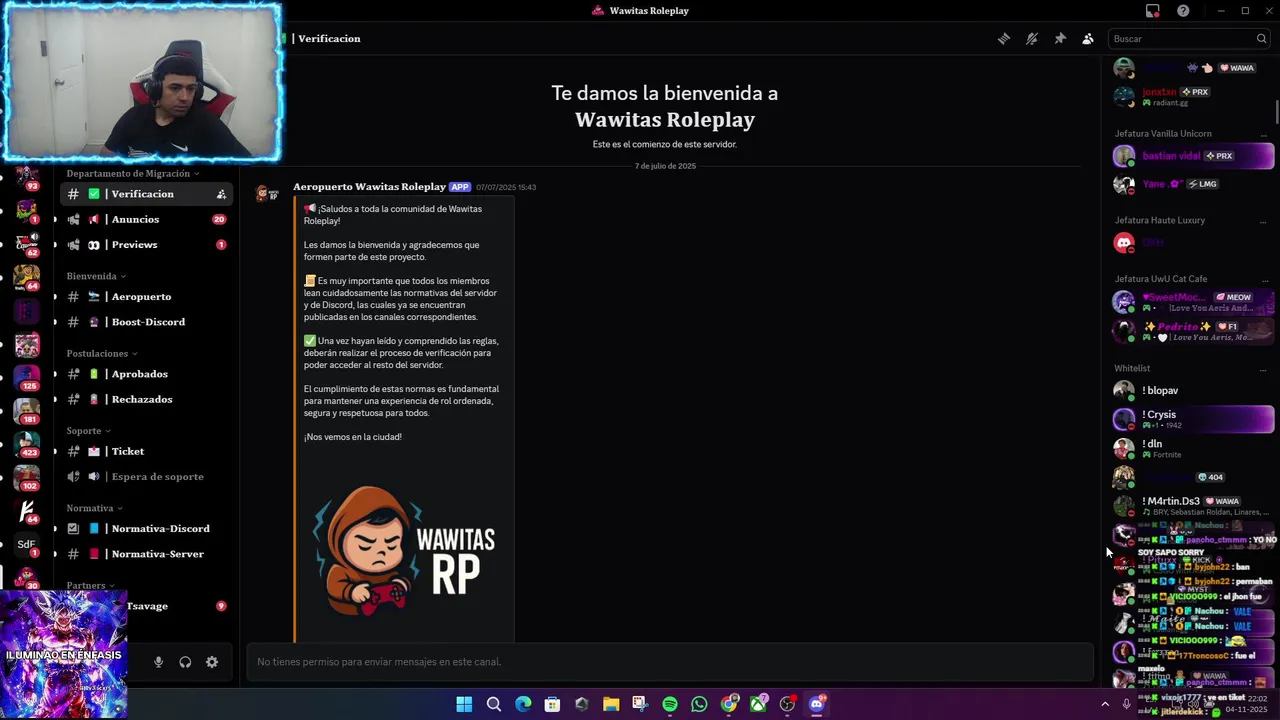Open the Ticket channel
Viewport: 1280px width, 720px height.
pyautogui.click(x=148, y=451)
